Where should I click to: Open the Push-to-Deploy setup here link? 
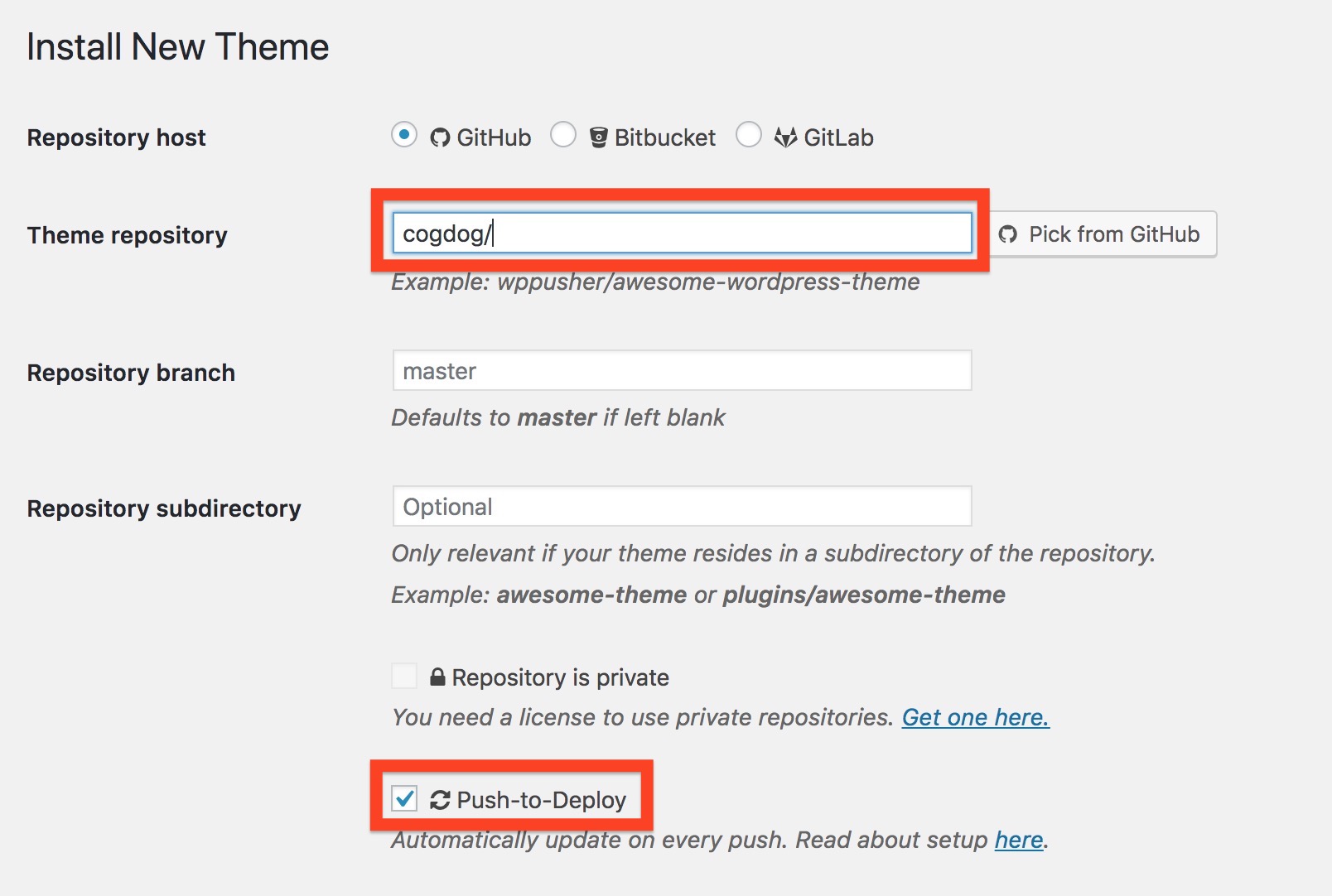[1018, 840]
